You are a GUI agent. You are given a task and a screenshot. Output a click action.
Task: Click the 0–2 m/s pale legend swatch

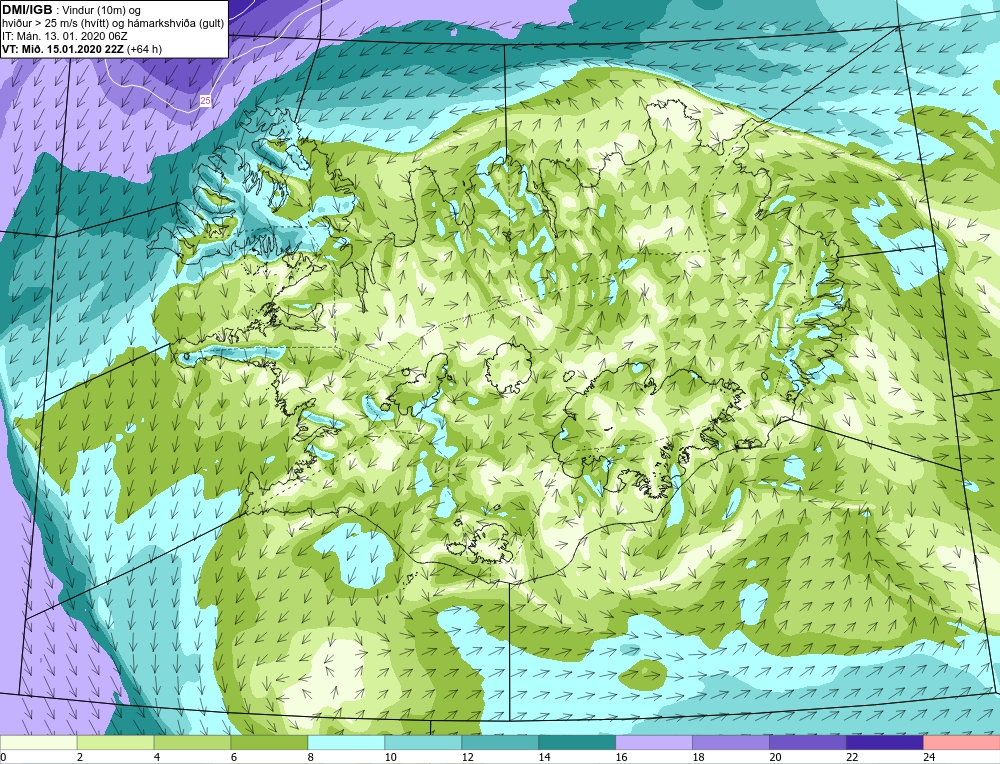coord(38,743)
